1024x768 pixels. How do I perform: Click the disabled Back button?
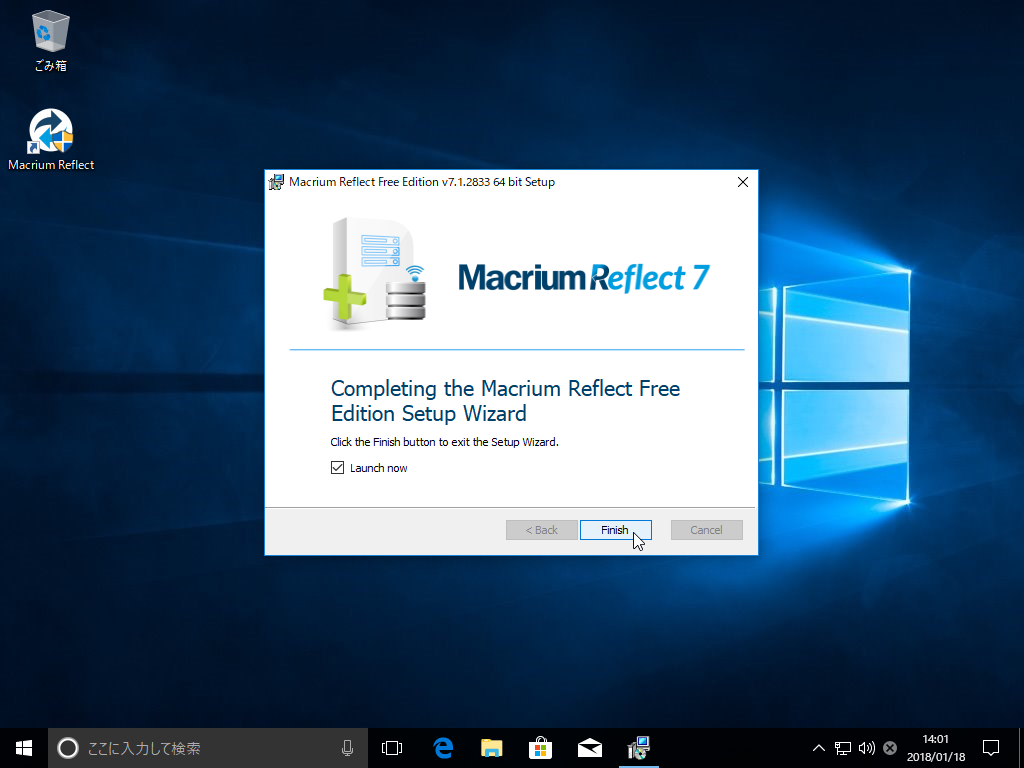tap(541, 530)
